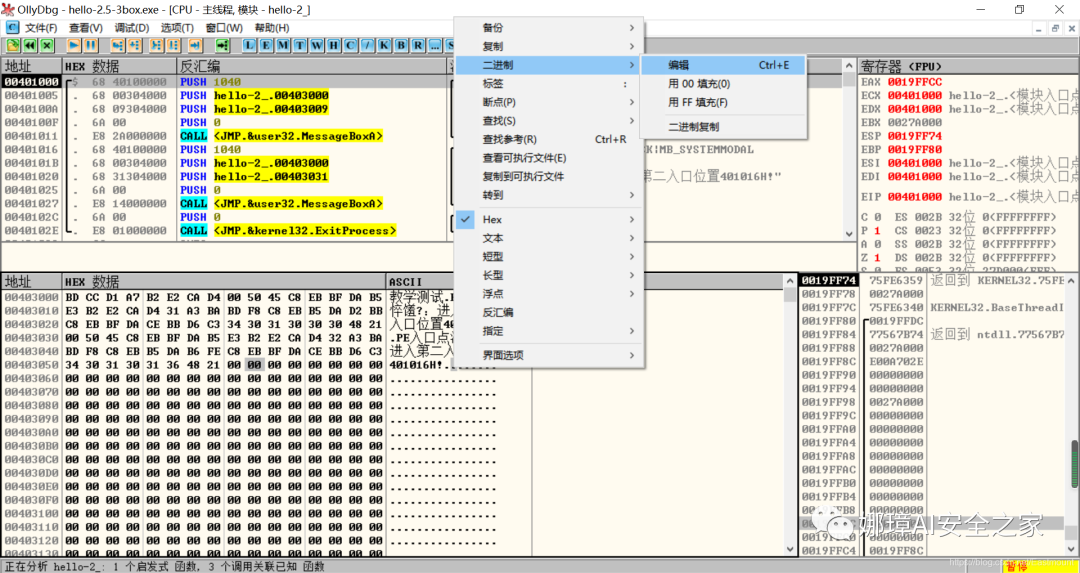Go to address green toolbar icon

coord(222,45)
